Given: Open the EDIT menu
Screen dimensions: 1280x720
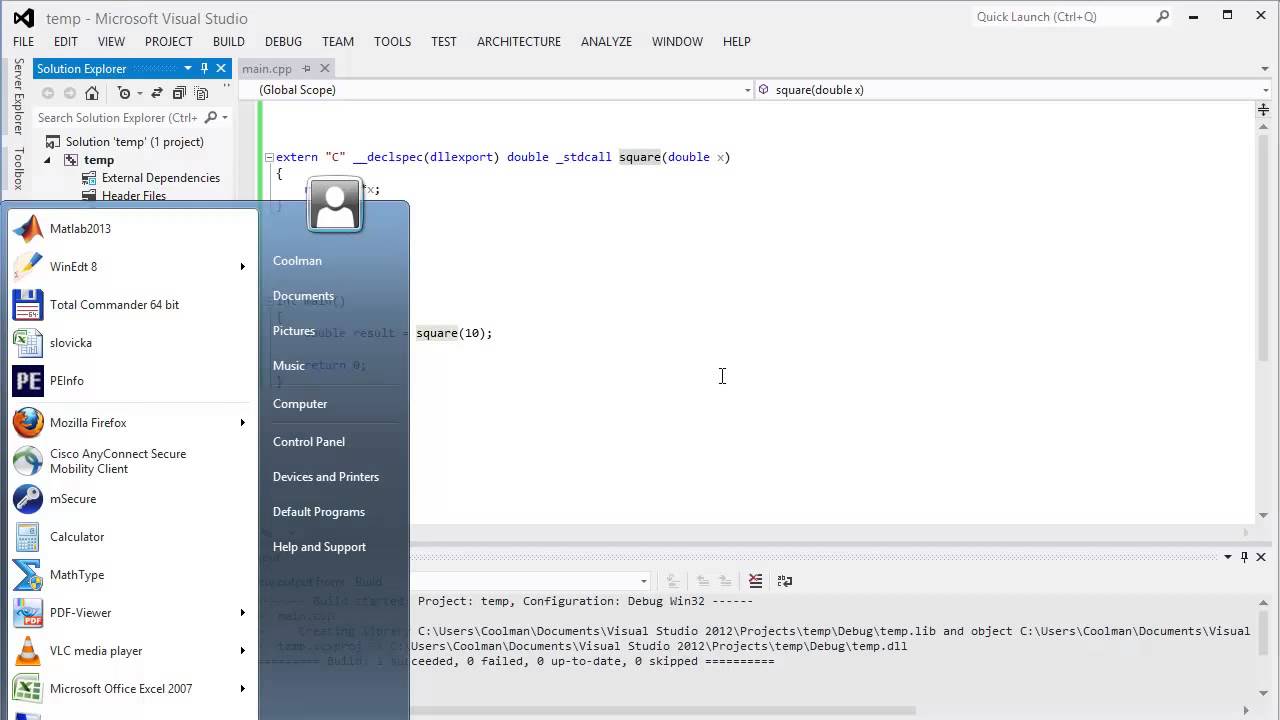Looking at the screenshot, I should pos(66,42).
